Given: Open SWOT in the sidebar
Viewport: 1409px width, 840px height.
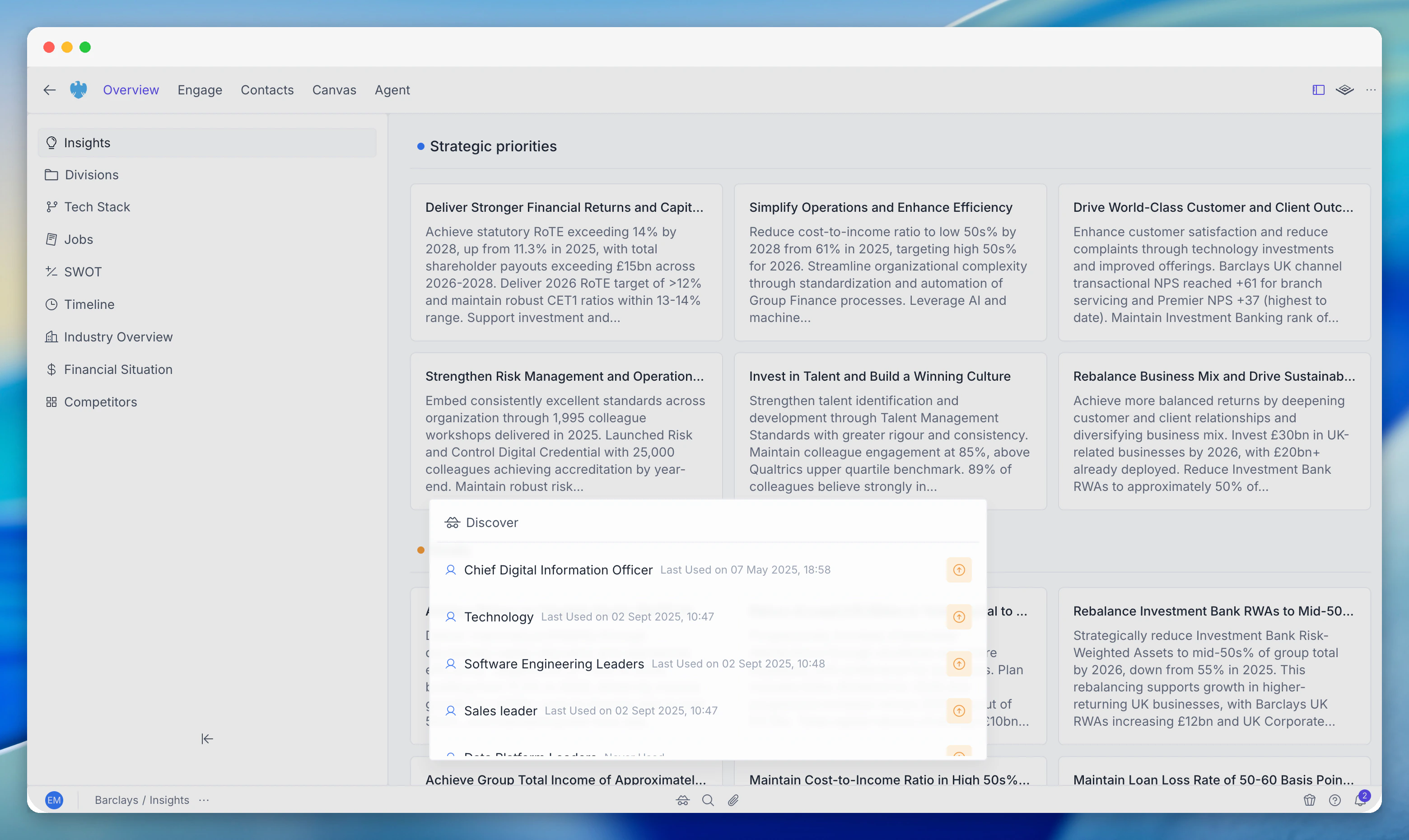Looking at the screenshot, I should [207, 272].
